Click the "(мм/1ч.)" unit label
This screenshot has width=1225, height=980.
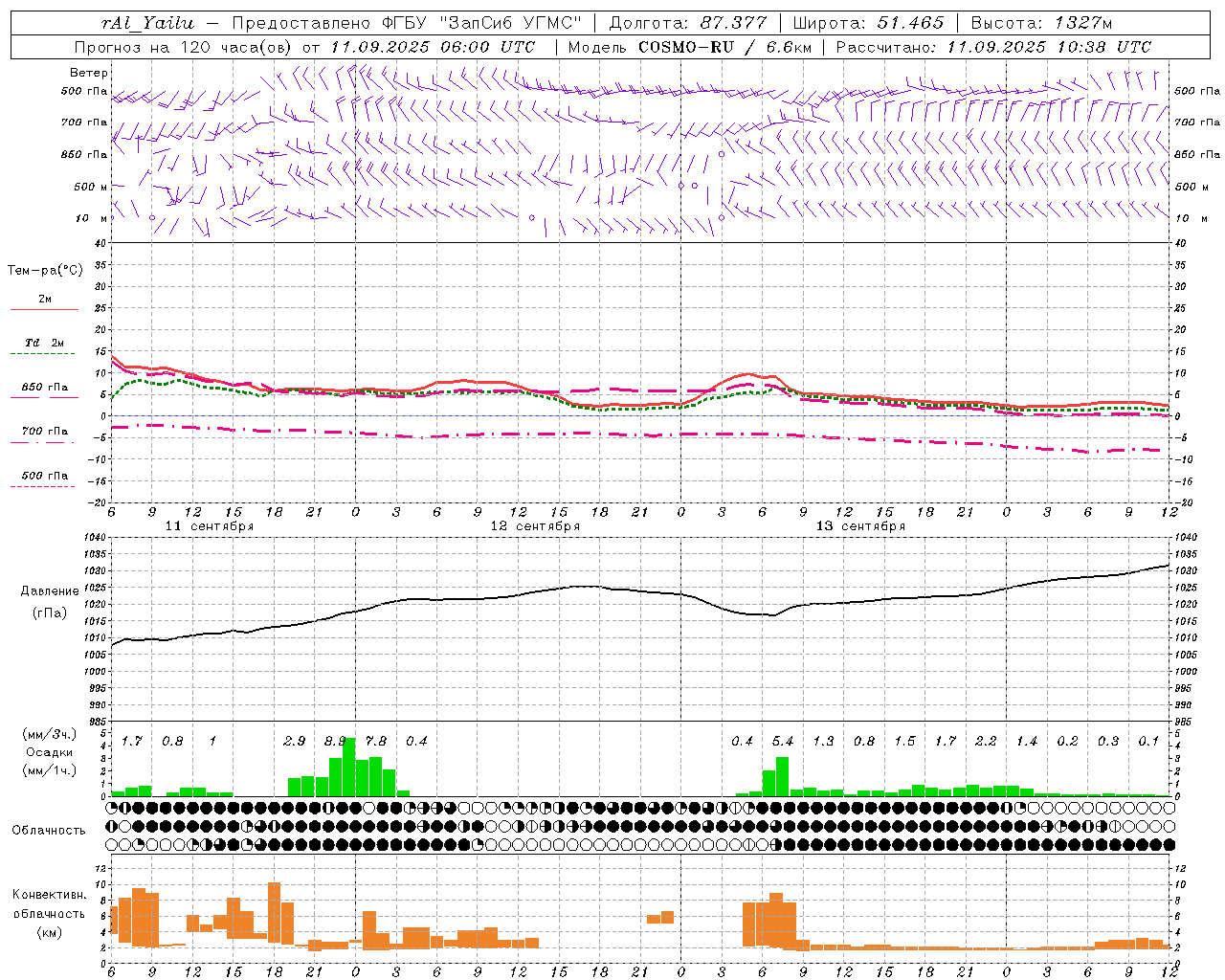coord(50,770)
